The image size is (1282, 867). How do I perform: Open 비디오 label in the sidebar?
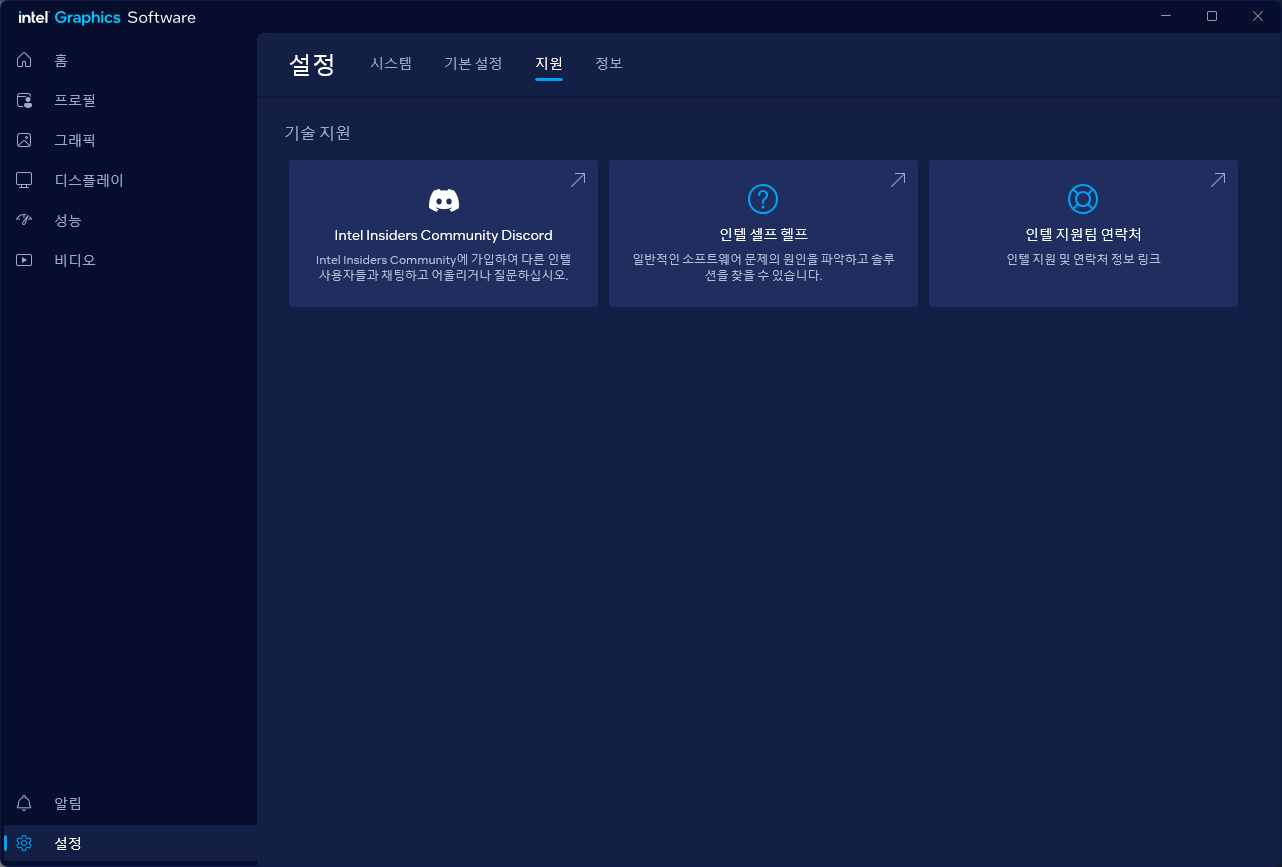click(x=75, y=260)
